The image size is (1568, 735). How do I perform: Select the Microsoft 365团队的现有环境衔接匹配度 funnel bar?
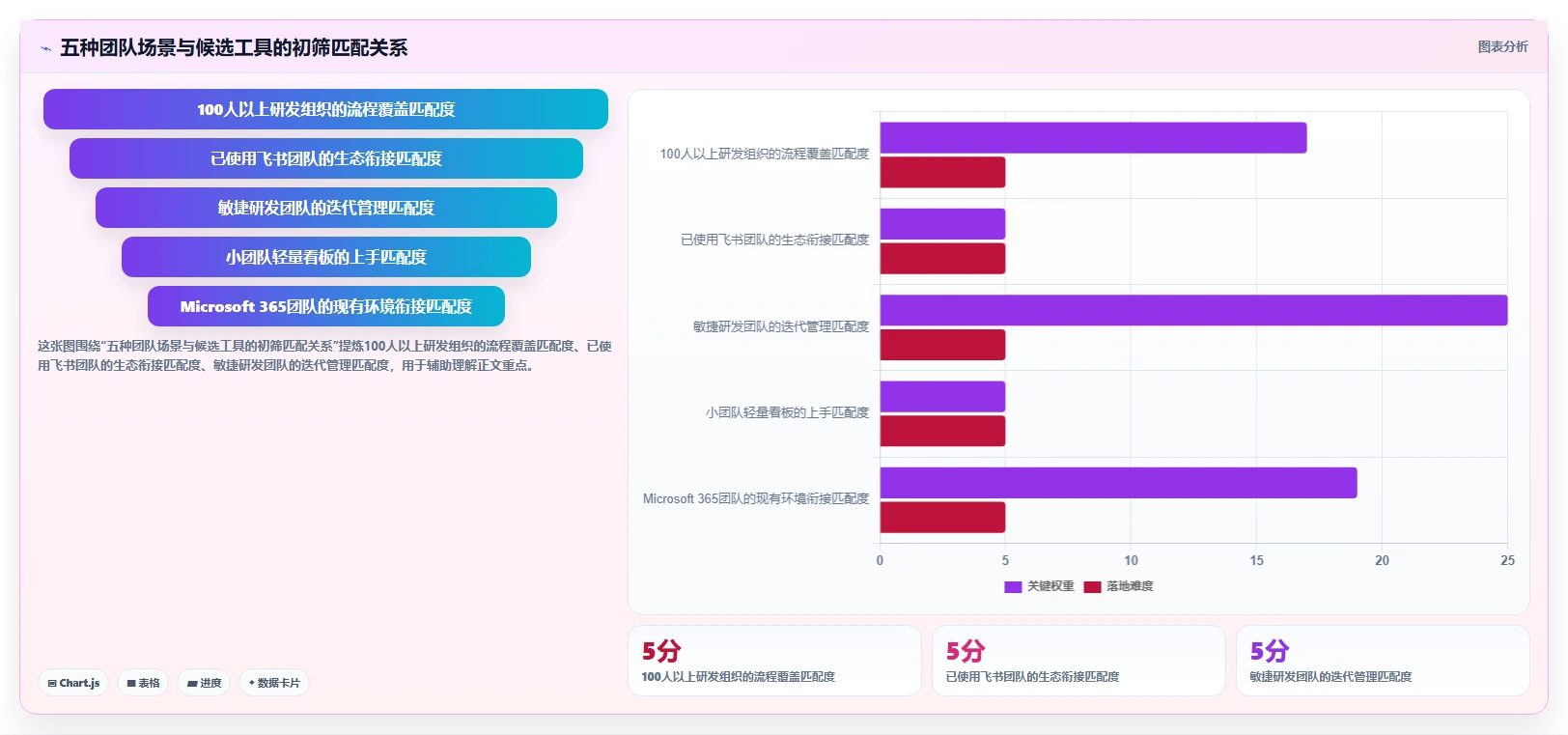click(326, 306)
